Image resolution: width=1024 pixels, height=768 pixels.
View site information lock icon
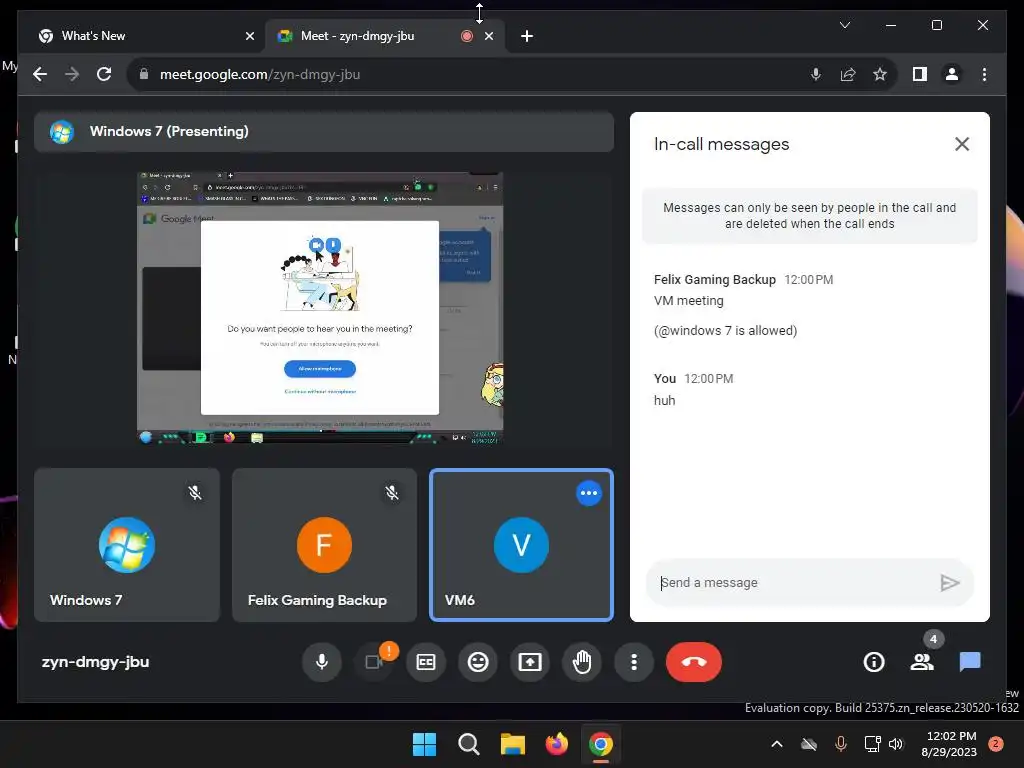(144, 74)
